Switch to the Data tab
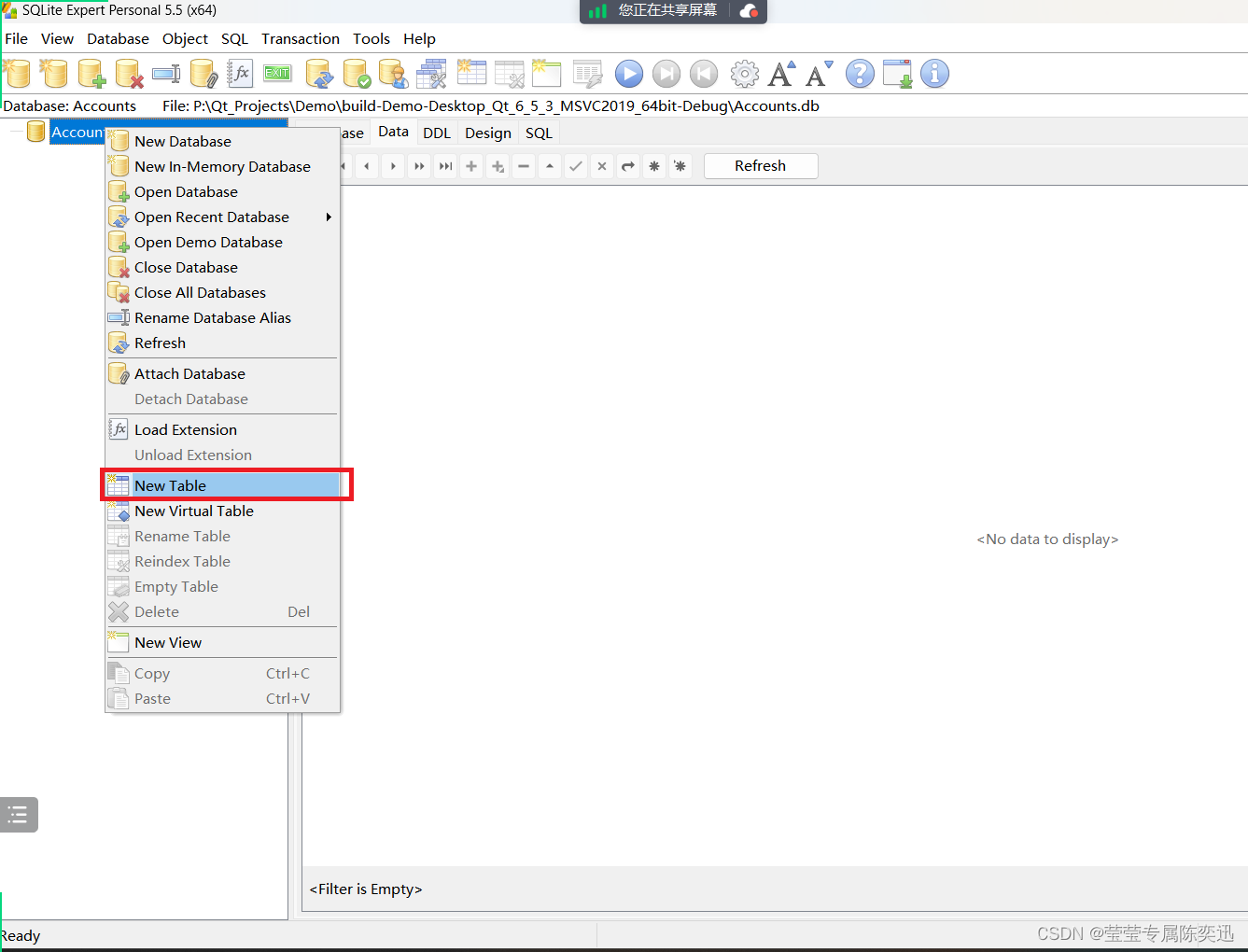The height and width of the screenshot is (952, 1248). (x=393, y=132)
